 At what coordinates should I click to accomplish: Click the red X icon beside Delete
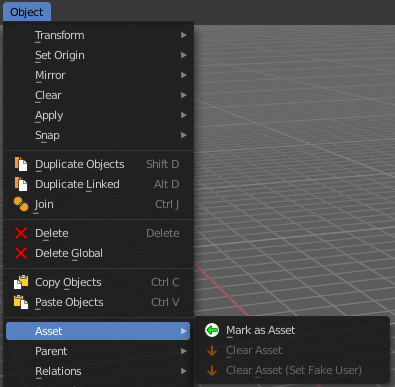21,233
